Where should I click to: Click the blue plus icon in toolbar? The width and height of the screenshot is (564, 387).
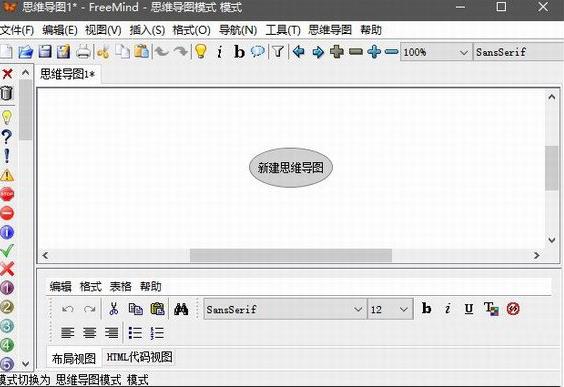(374, 52)
